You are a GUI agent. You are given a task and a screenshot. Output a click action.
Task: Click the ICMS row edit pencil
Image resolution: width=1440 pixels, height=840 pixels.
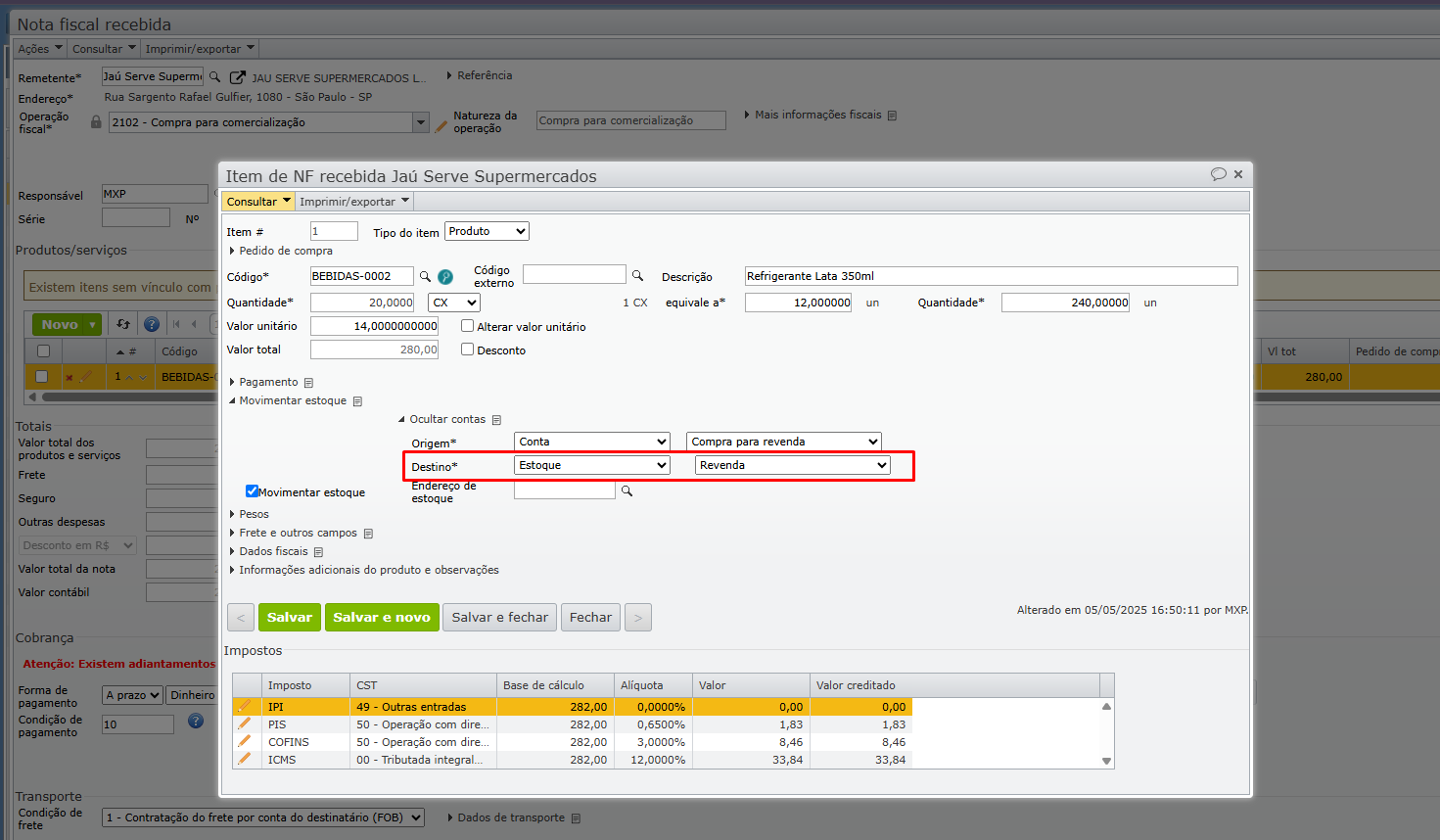[245, 760]
